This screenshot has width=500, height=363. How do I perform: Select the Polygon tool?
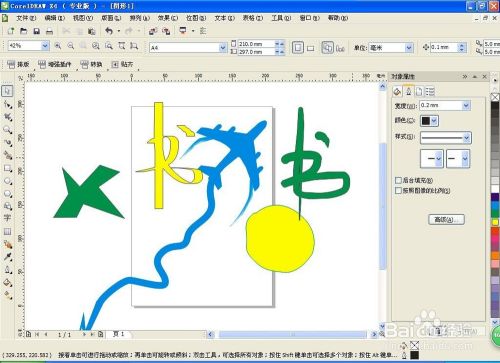[x=8, y=194]
